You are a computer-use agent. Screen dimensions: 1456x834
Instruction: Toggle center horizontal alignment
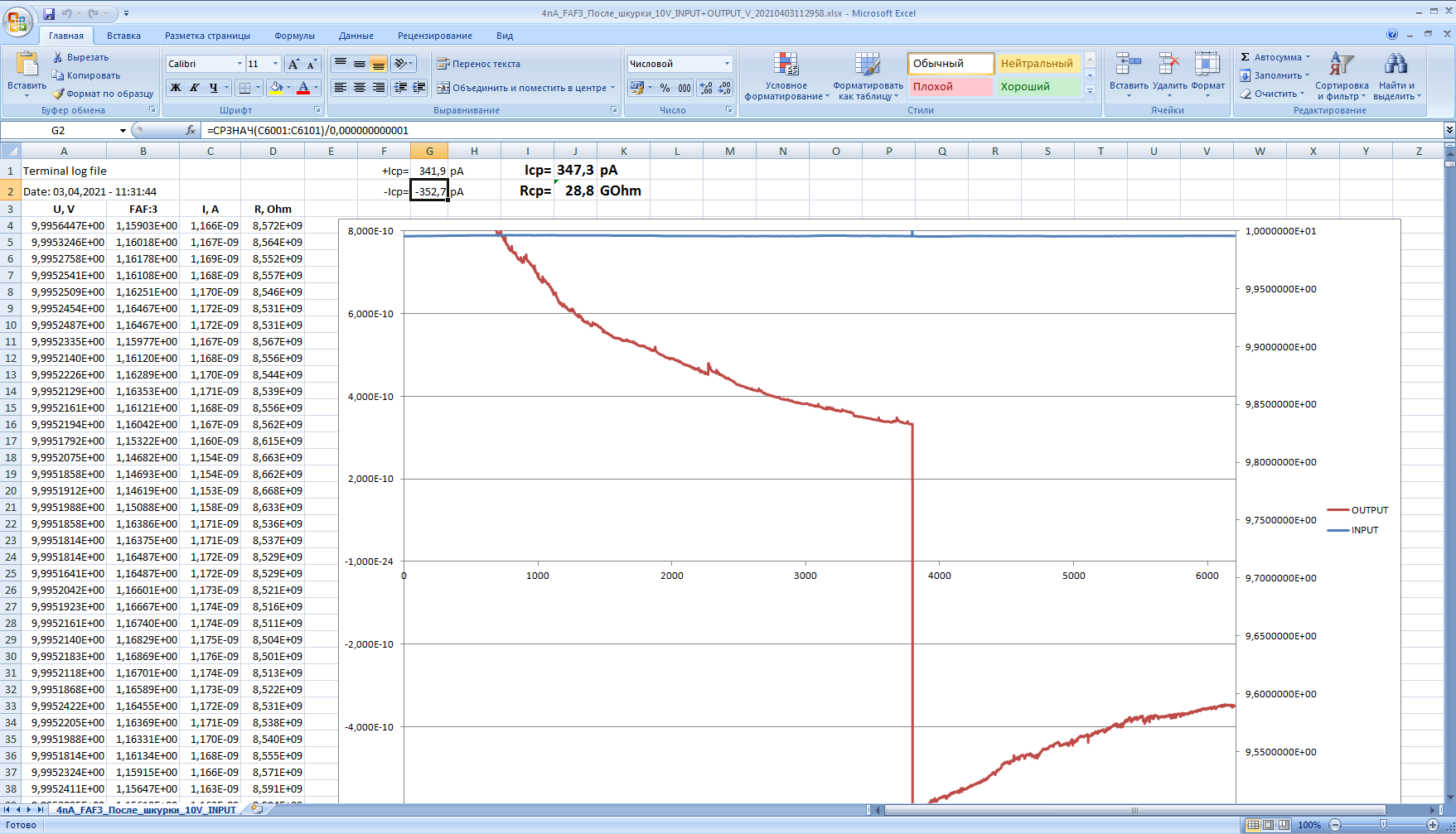[360, 88]
